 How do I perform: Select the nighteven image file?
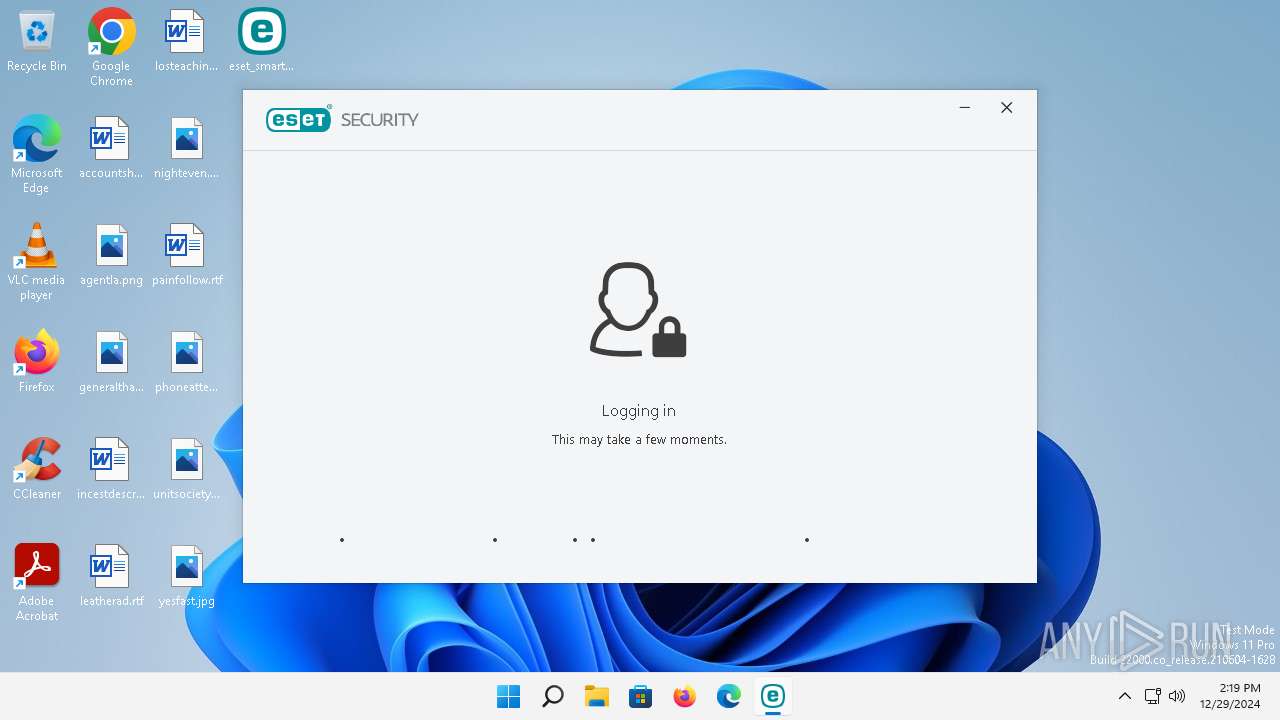(186, 148)
